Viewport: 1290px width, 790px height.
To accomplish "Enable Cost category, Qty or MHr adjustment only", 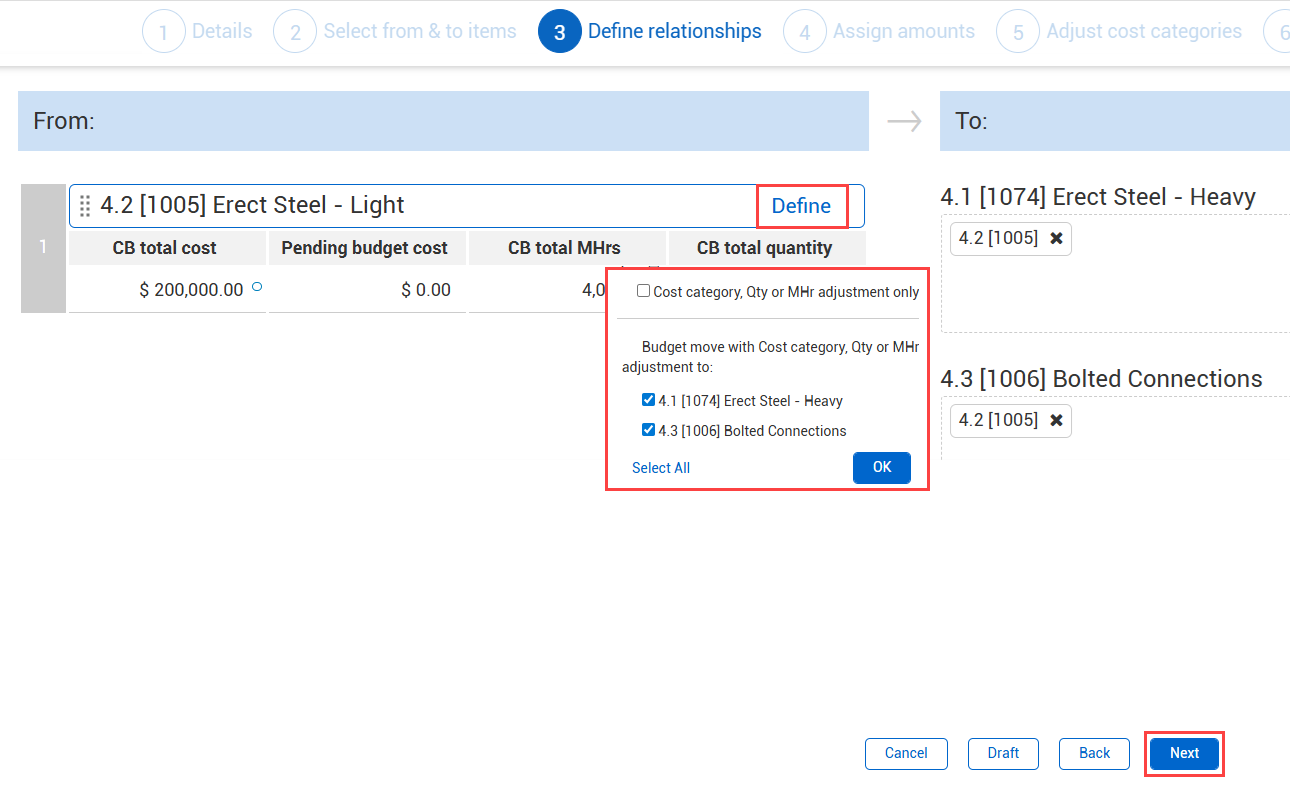I will coord(644,291).
